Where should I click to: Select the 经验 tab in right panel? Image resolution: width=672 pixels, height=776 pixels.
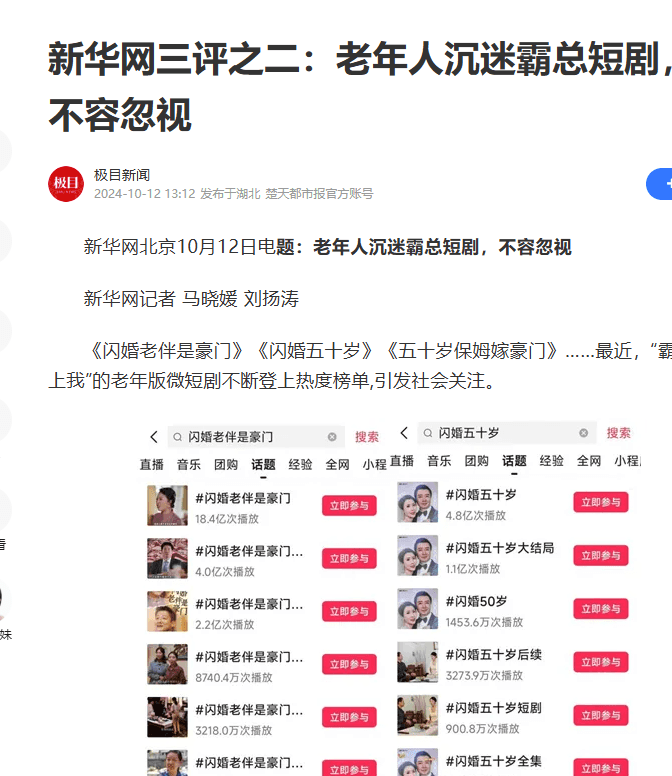point(551,461)
